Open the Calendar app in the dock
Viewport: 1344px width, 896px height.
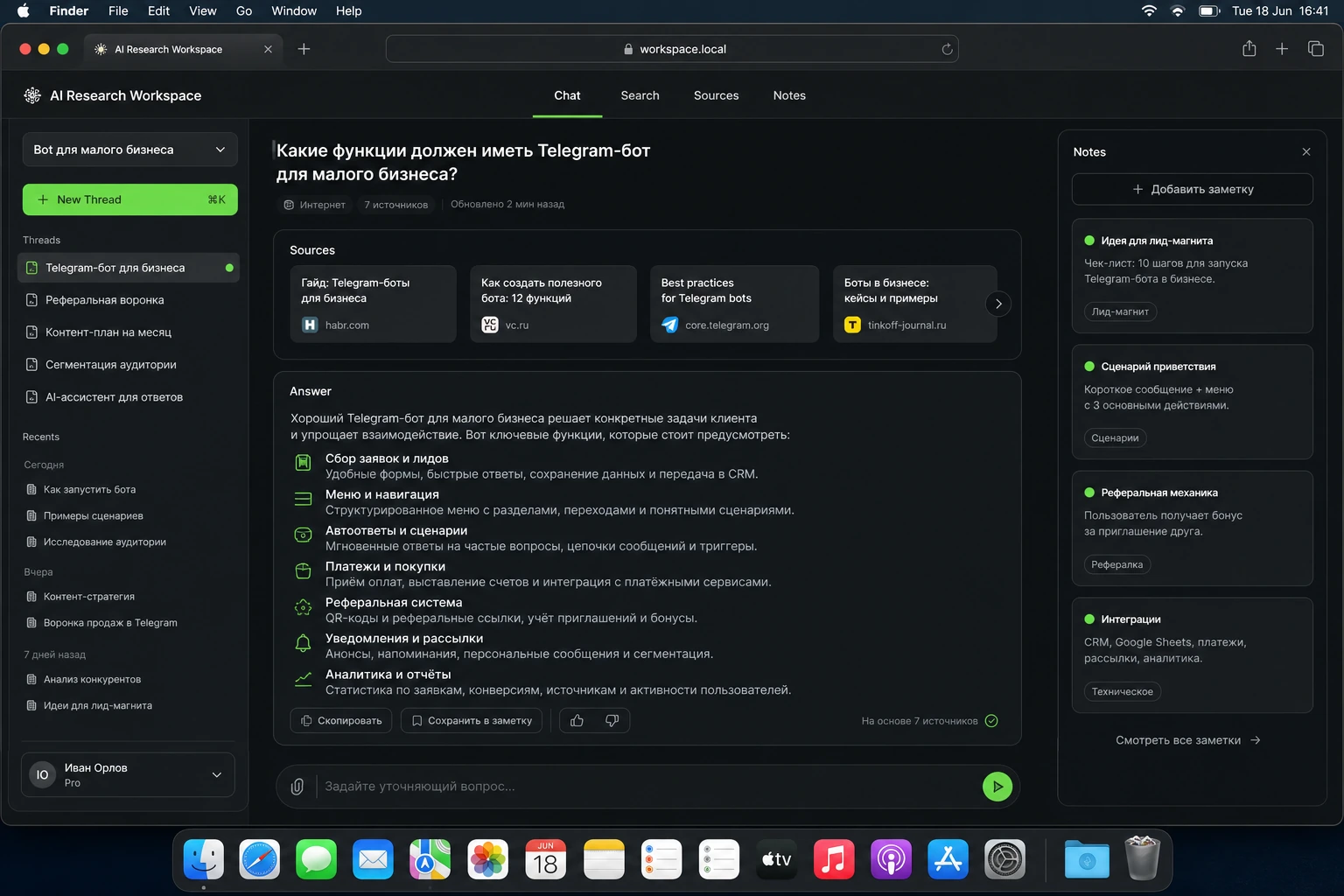pyautogui.click(x=545, y=859)
